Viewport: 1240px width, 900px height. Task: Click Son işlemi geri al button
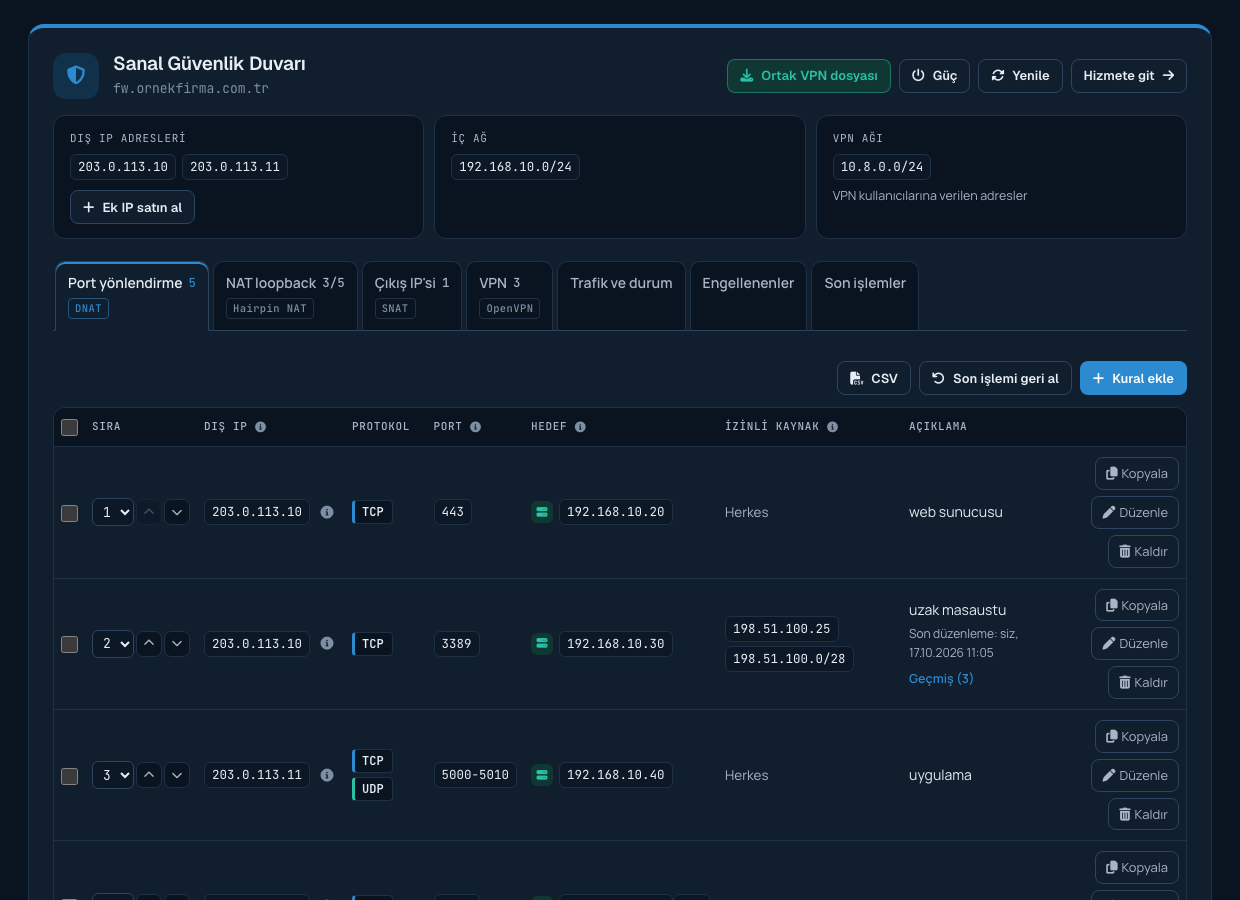995,378
